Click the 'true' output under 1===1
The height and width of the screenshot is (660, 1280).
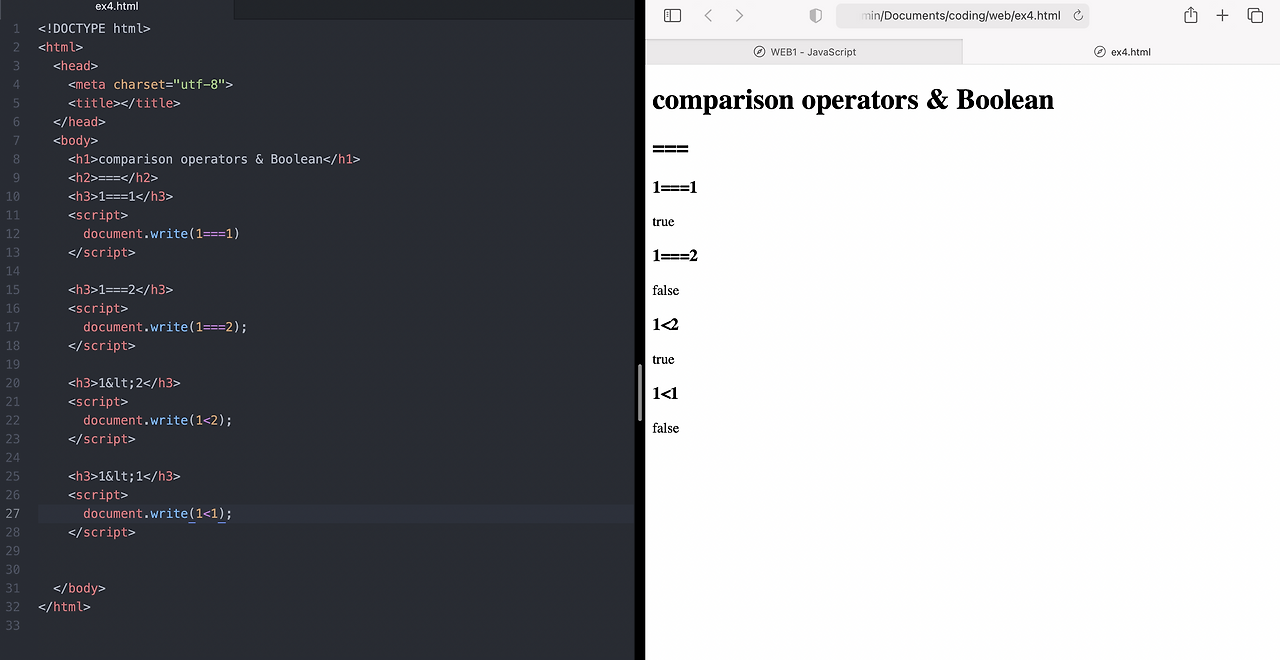coord(663,221)
